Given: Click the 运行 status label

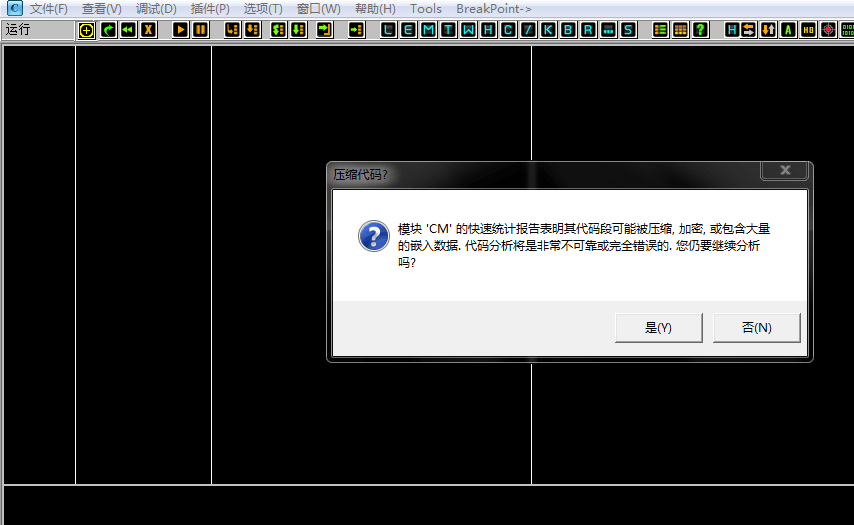Looking at the screenshot, I should (x=18, y=29).
